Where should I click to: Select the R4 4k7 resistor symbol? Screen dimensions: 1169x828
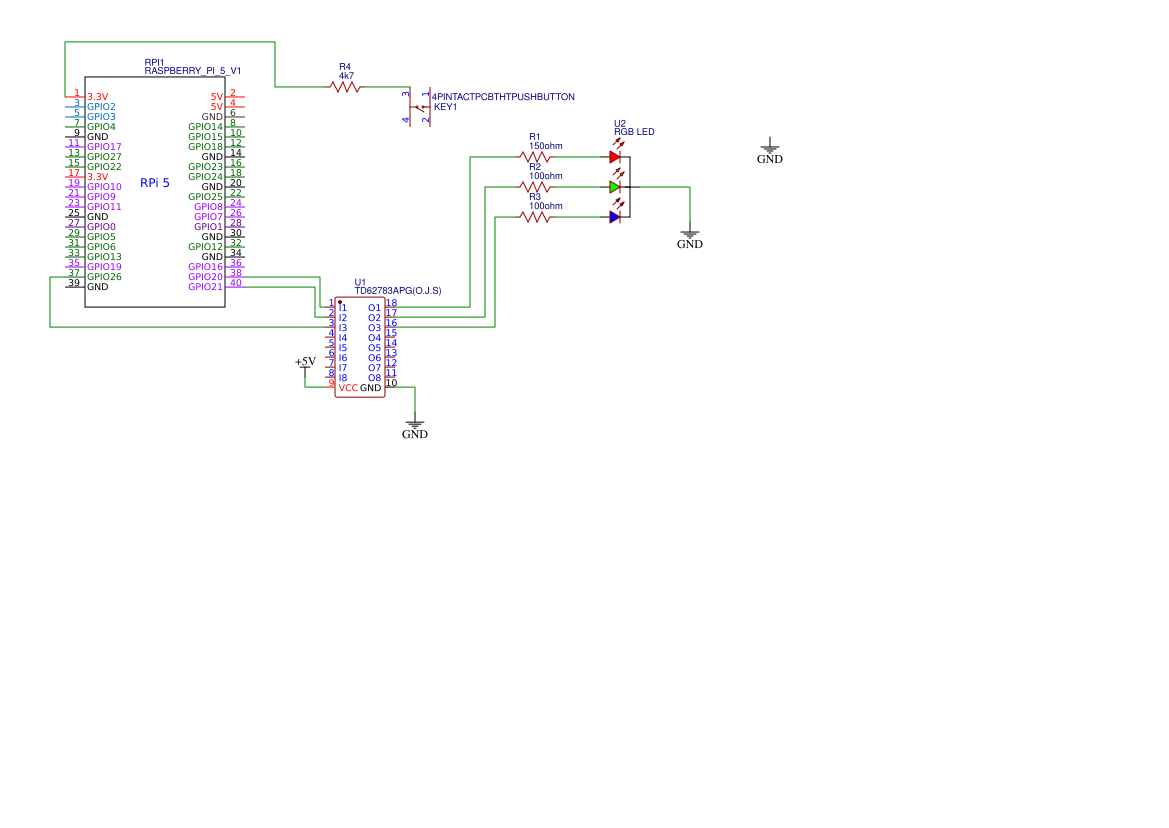(x=345, y=87)
